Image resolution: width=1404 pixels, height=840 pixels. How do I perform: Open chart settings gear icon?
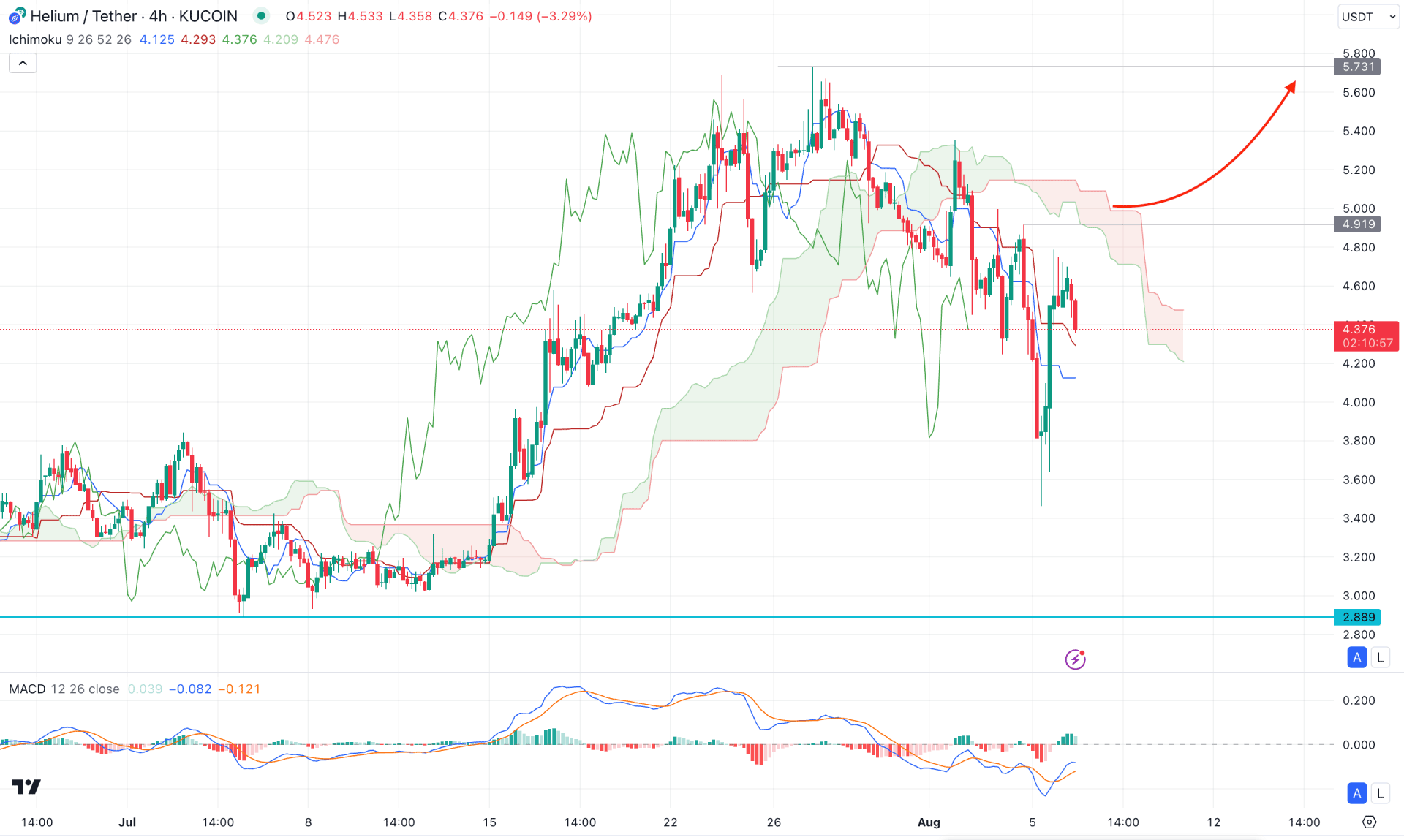point(1370,822)
